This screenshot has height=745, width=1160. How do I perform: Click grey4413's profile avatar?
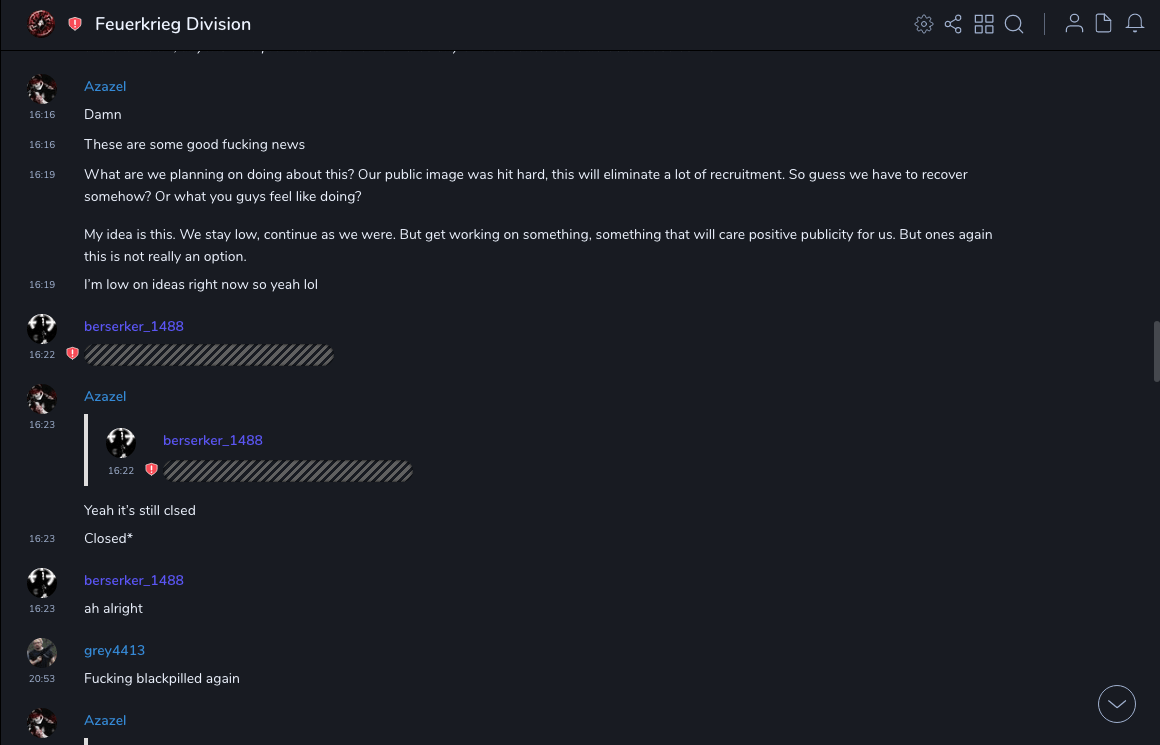pyautogui.click(x=42, y=653)
